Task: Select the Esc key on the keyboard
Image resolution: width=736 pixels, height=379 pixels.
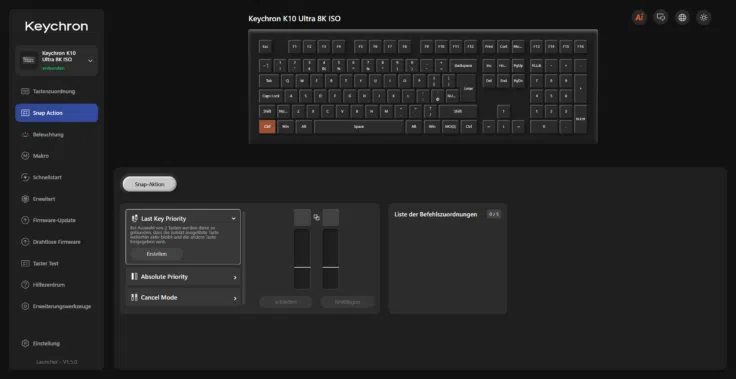Action: pos(265,46)
